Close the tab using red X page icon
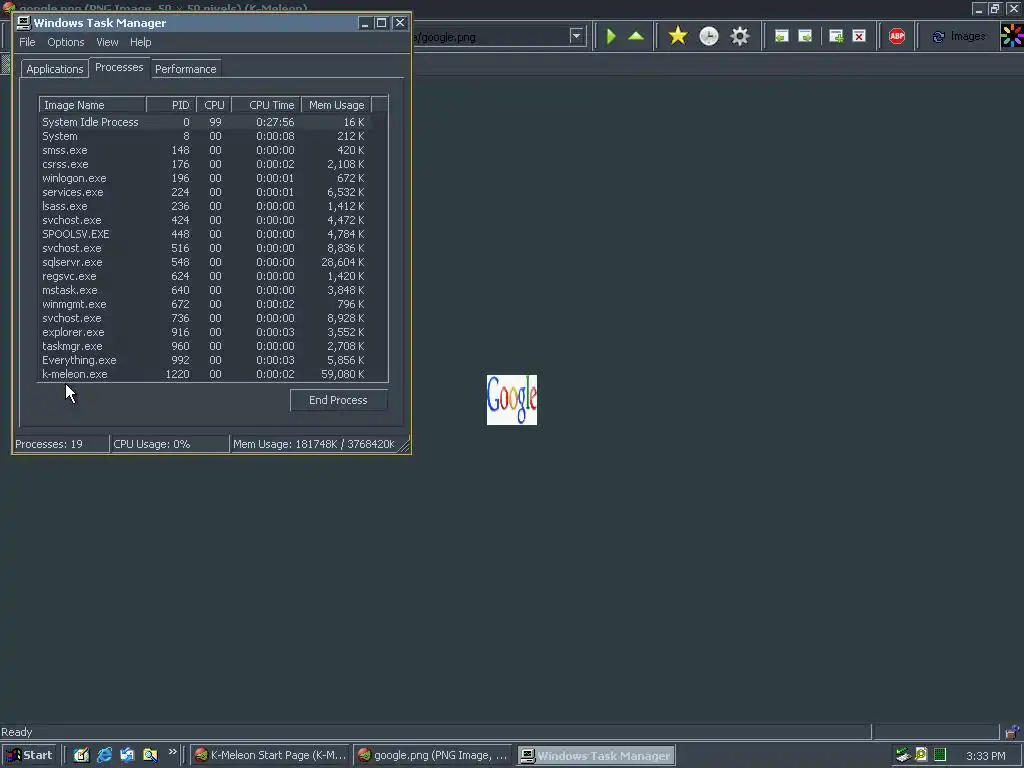Image resolution: width=1024 pixels, height=768 pixels. click(859, 36)
